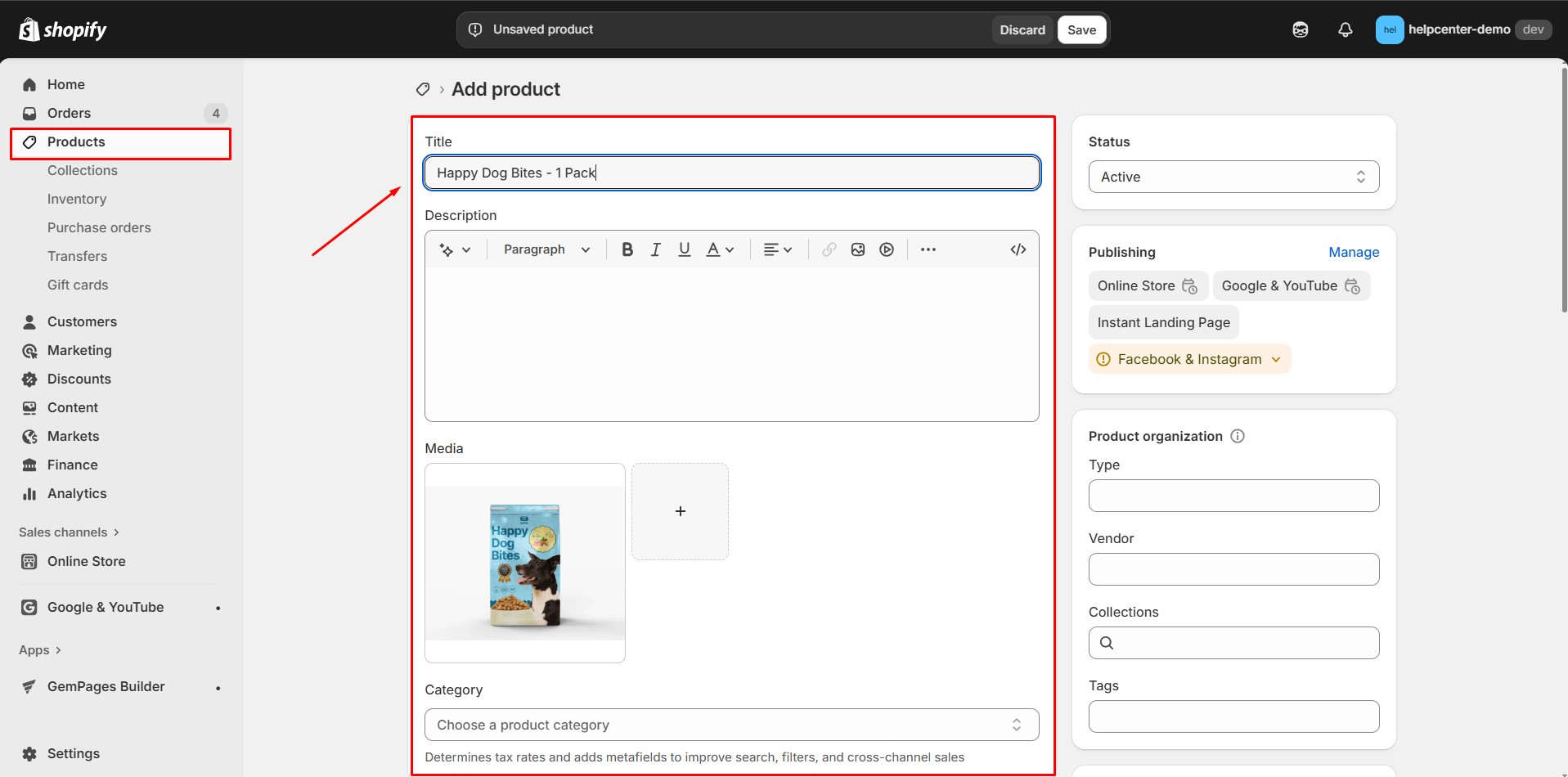
Task: Insert image using editor toolbar icon
Action: click(857, 249)
